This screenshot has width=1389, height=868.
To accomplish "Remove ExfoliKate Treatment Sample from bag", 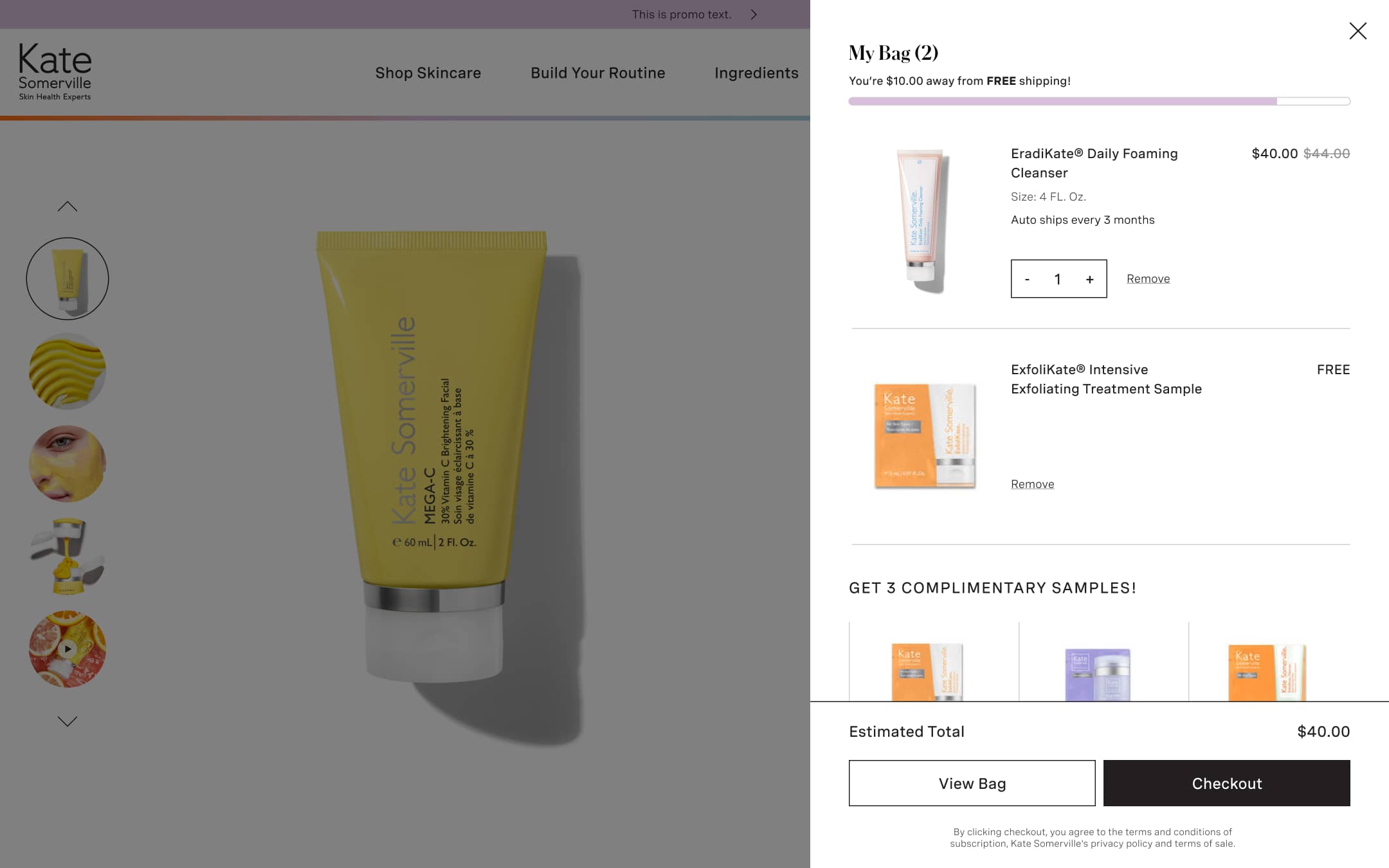I will click(1032, 484).
